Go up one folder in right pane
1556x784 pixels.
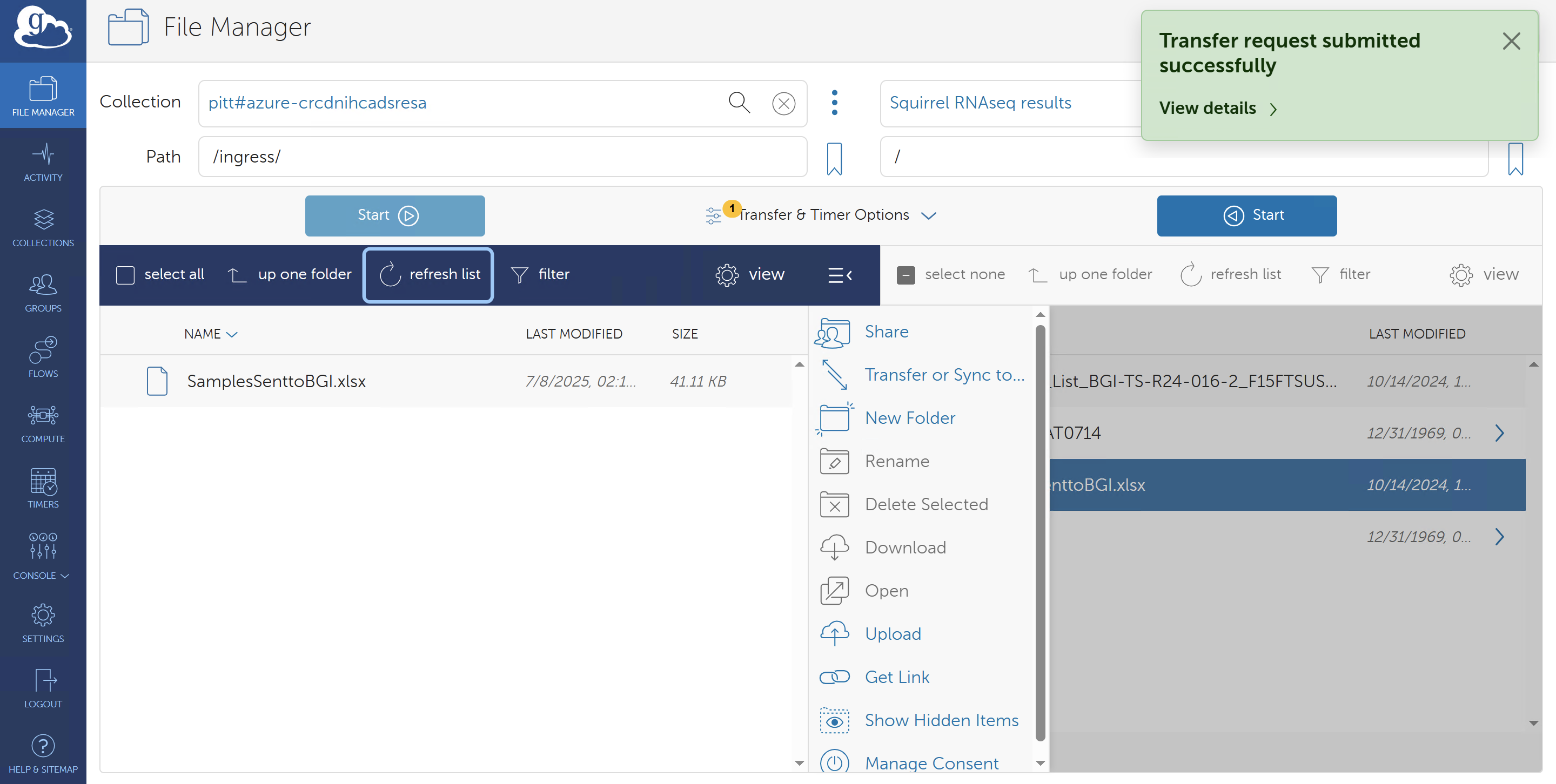pos(1090,275)
